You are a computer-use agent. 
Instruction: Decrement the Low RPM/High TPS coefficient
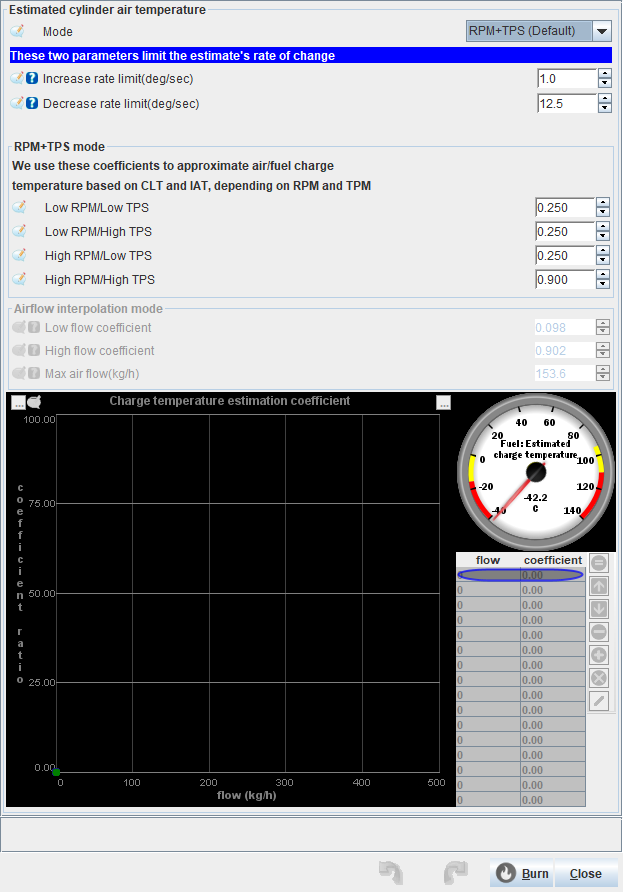pos(603,236)
